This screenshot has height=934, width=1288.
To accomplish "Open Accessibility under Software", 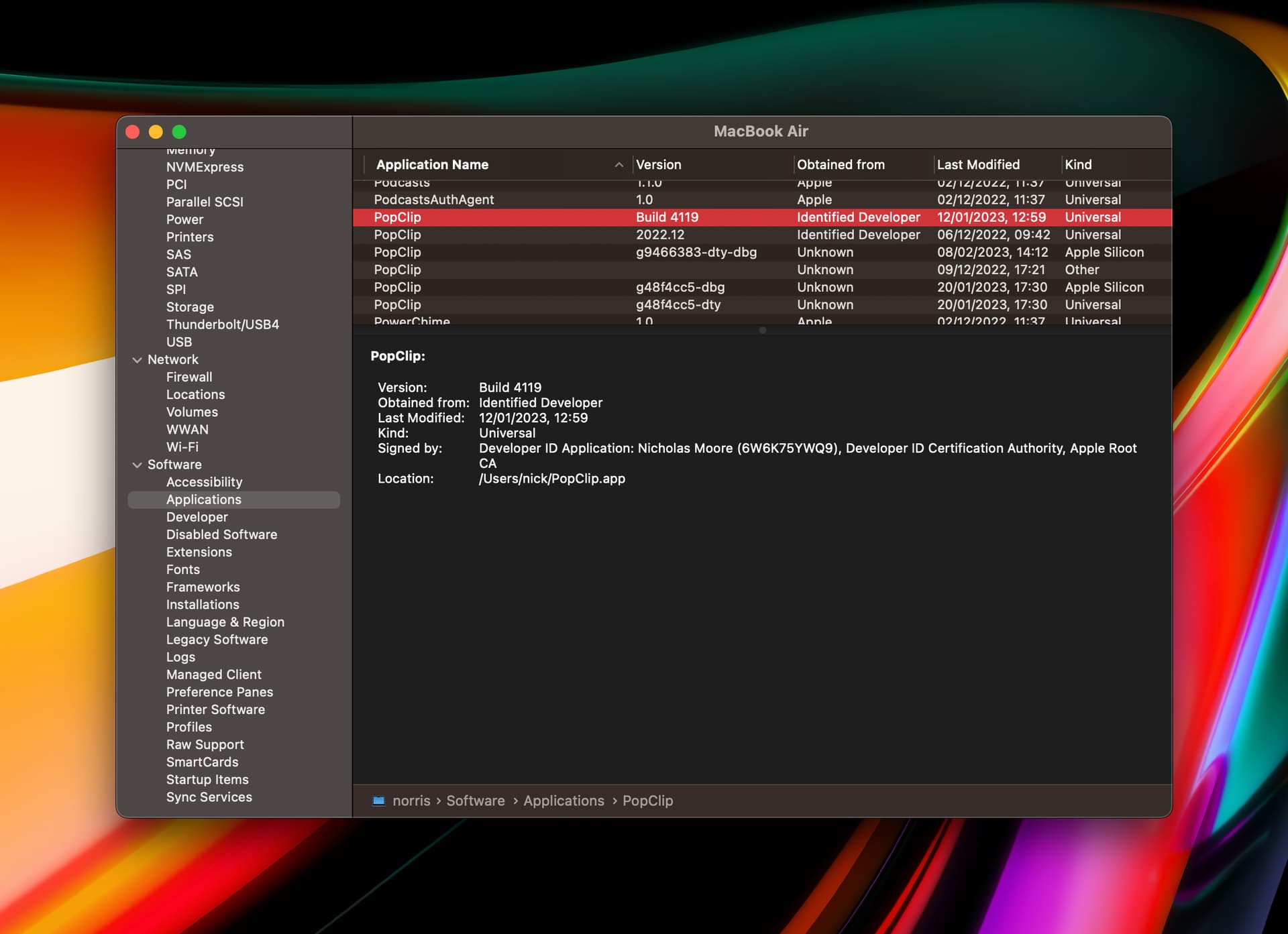I will [x=204, y=482].
